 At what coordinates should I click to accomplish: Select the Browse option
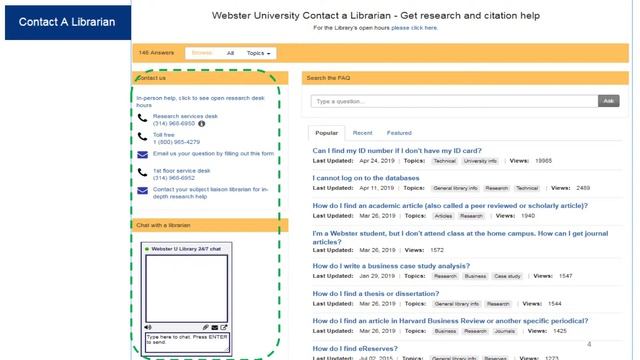202,53
